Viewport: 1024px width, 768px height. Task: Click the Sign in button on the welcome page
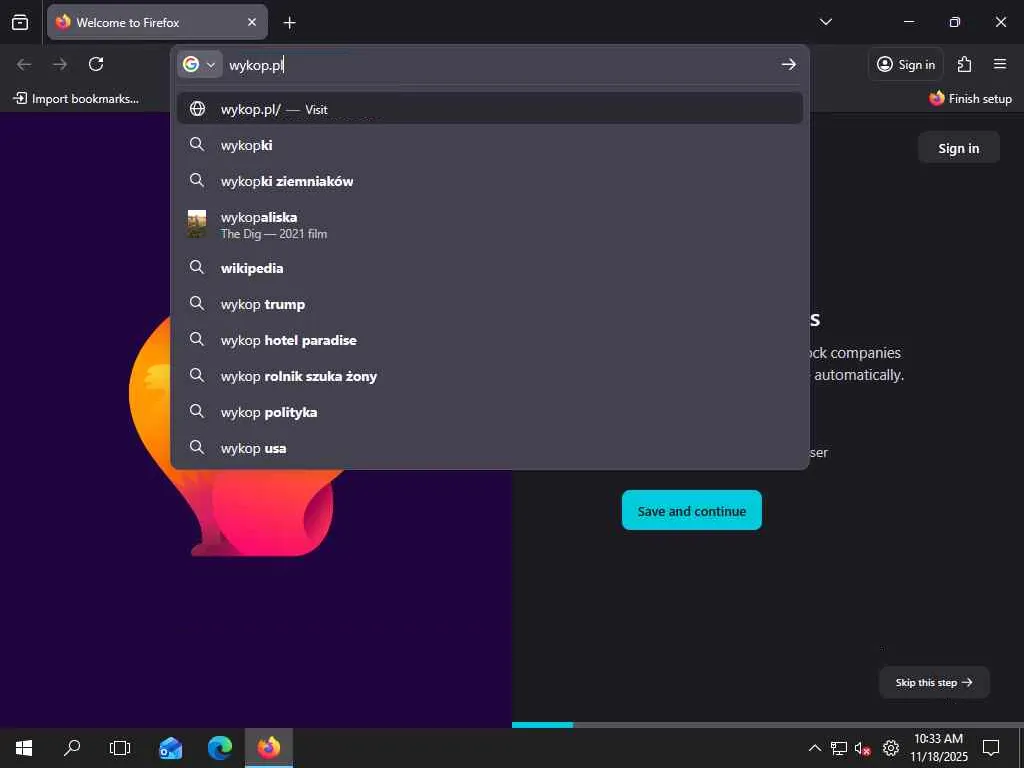point(958,148)
